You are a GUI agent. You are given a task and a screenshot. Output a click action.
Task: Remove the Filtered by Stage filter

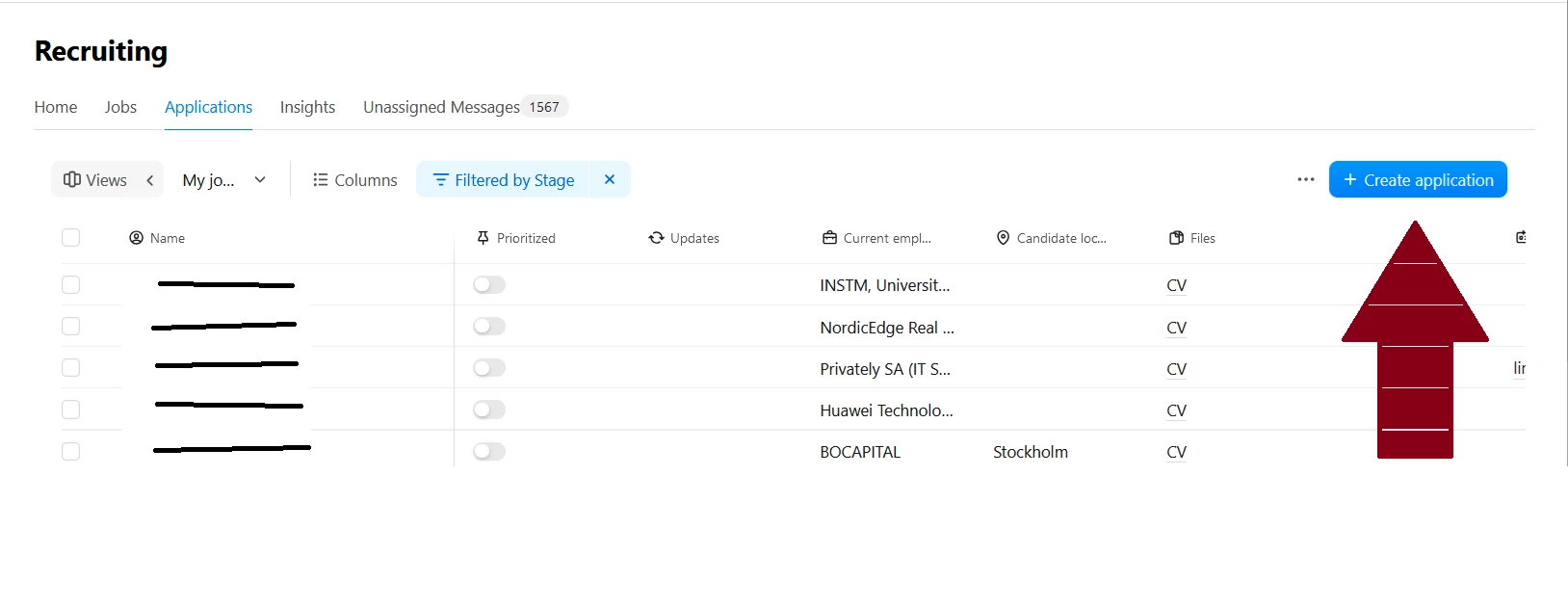click(x=610, y=179)
